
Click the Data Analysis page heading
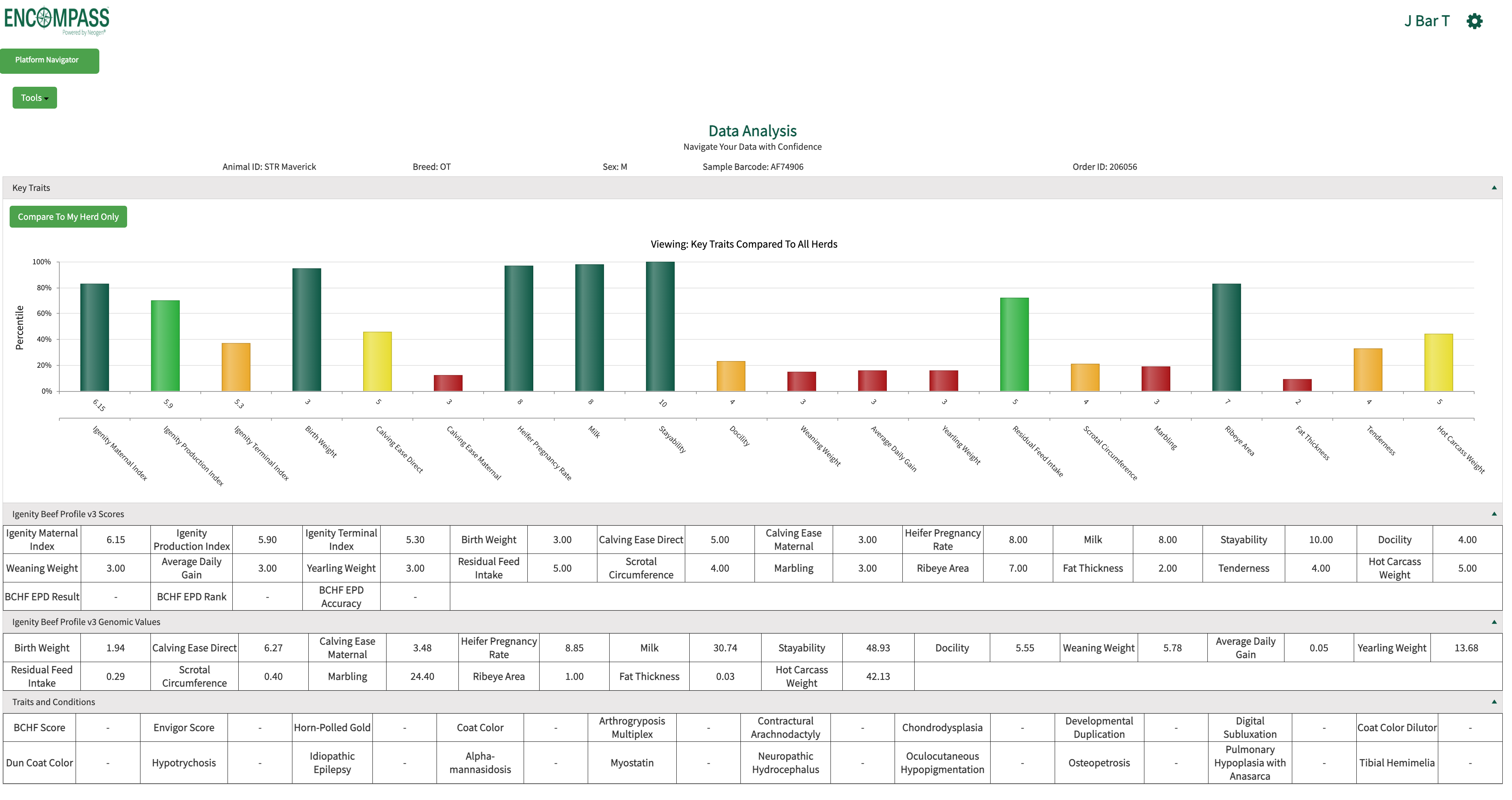coord(752,130)
